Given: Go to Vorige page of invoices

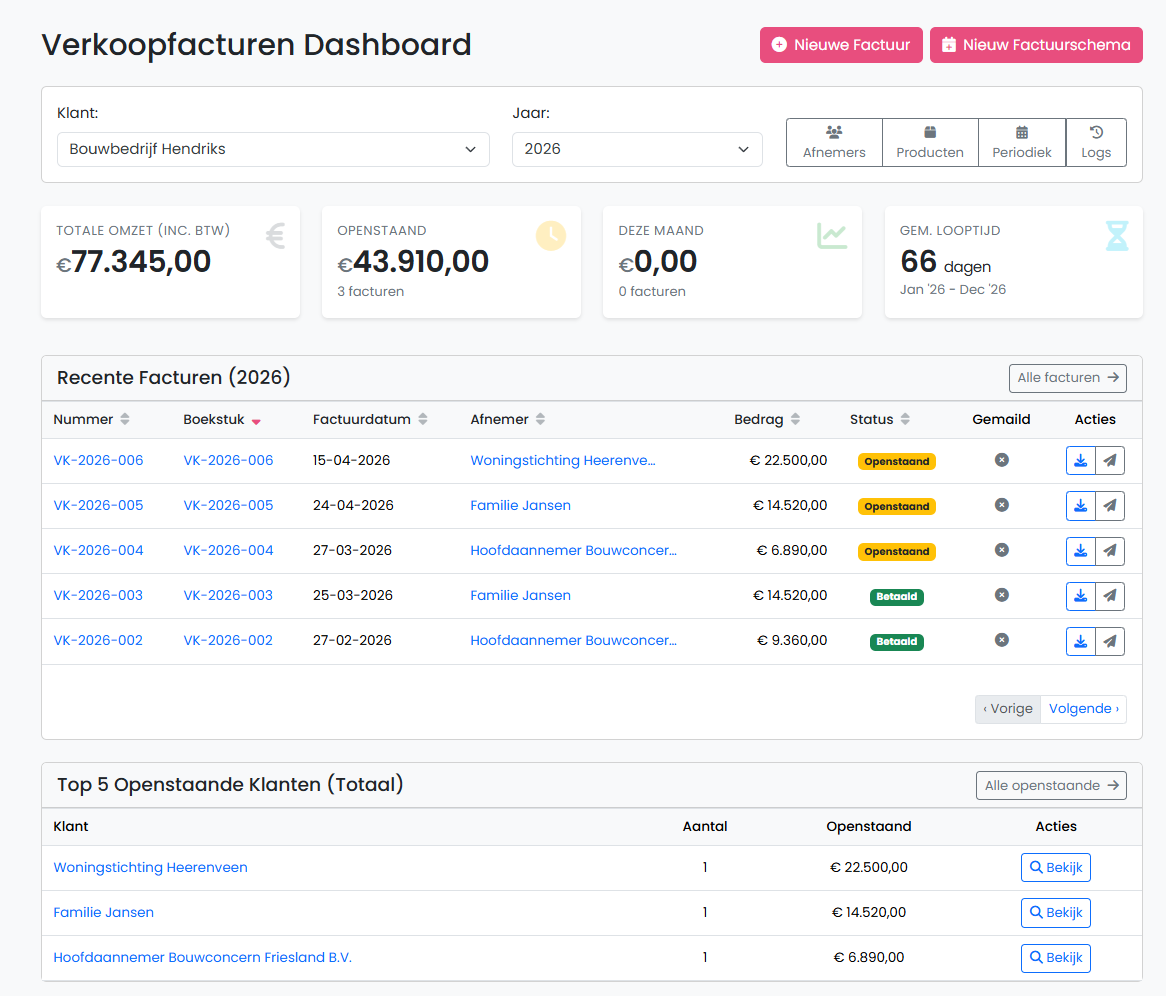Looking at the screenshot, I should [x=1008, y=709].
